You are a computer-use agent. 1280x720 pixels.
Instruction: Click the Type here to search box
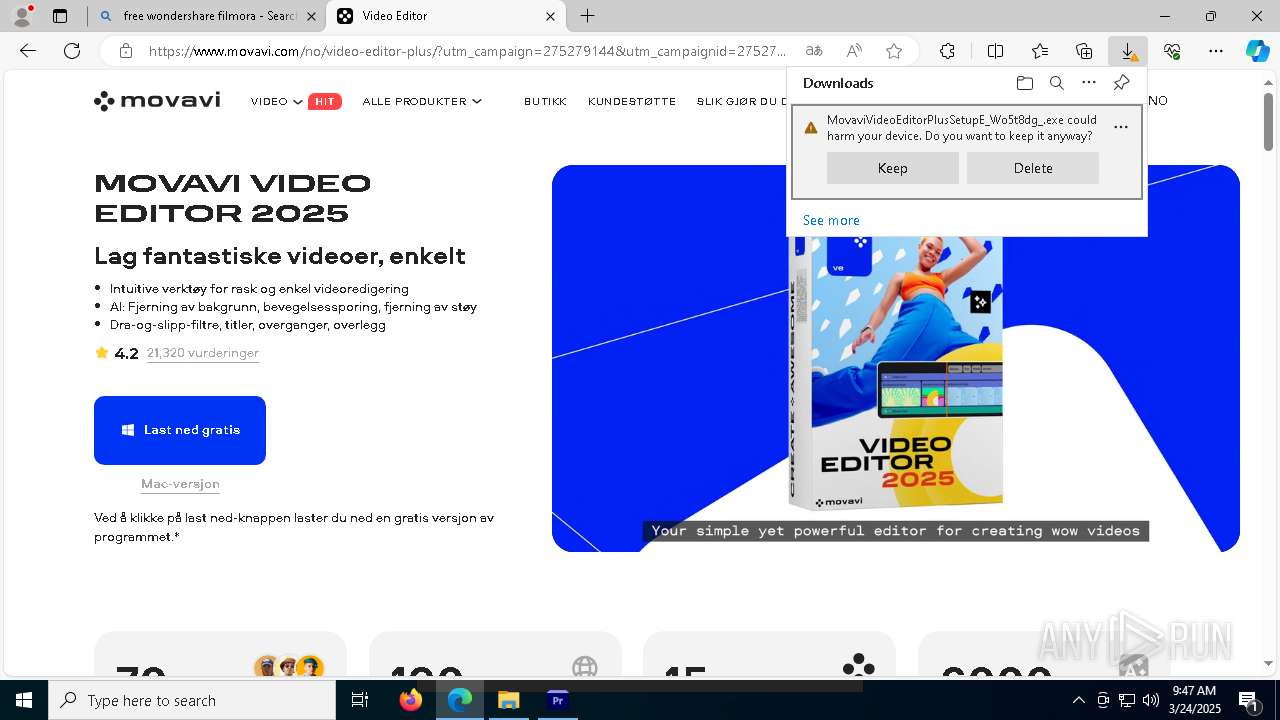coord(192,700)
